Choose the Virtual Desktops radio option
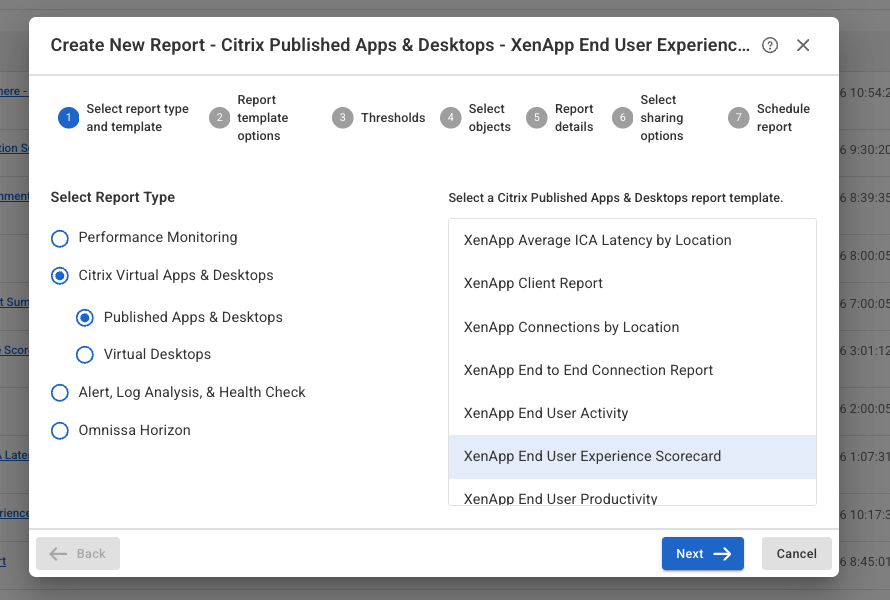The height and width of the screenshot is (600, 890). [85, 355]
